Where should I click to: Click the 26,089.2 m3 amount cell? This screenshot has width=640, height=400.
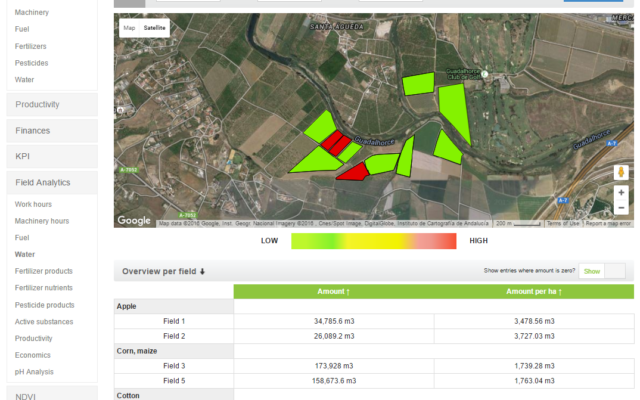[x=334, y=336]
